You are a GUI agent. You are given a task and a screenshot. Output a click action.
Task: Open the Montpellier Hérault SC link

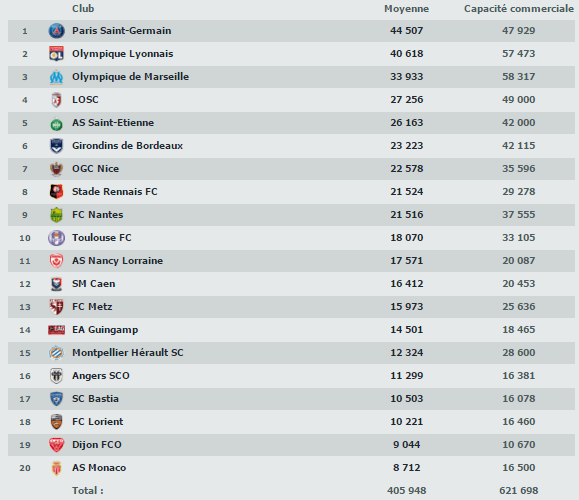pos(128,353)
